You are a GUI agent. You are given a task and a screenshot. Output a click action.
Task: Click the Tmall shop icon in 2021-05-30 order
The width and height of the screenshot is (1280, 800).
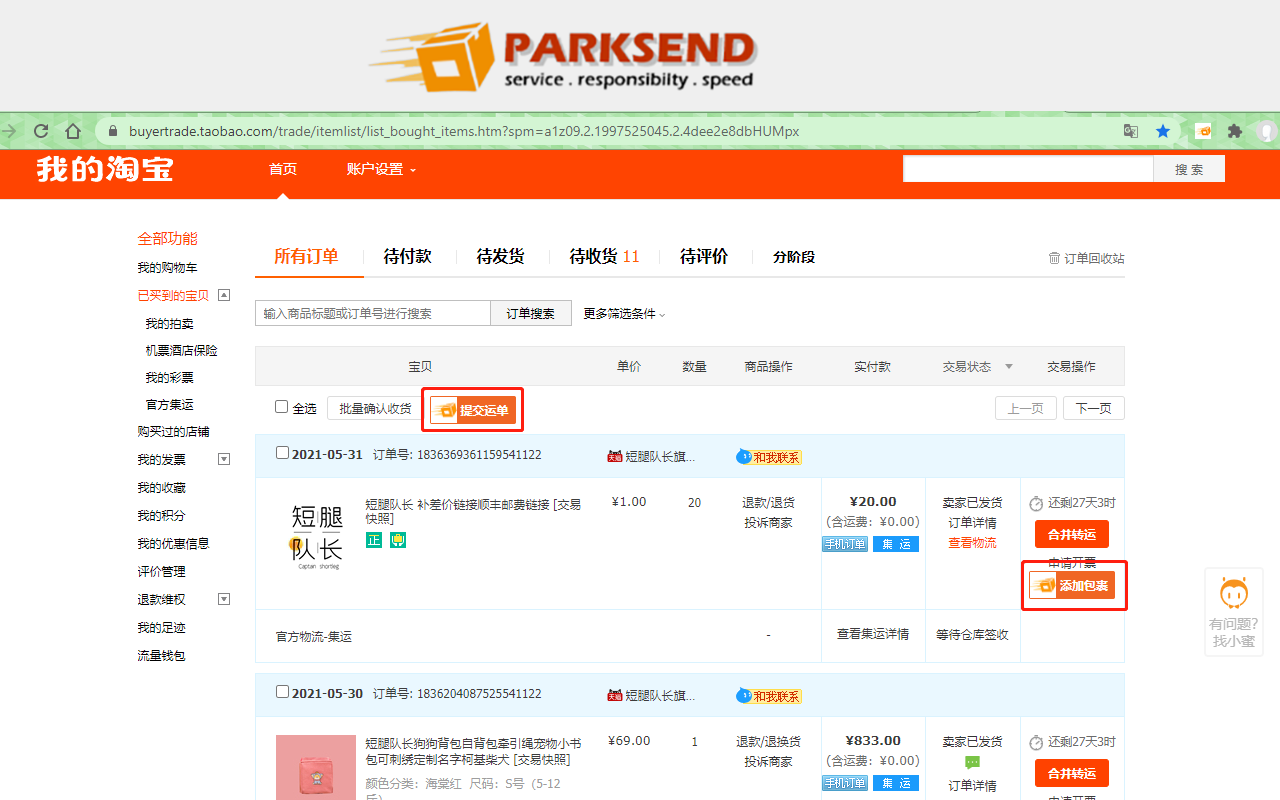615,695
